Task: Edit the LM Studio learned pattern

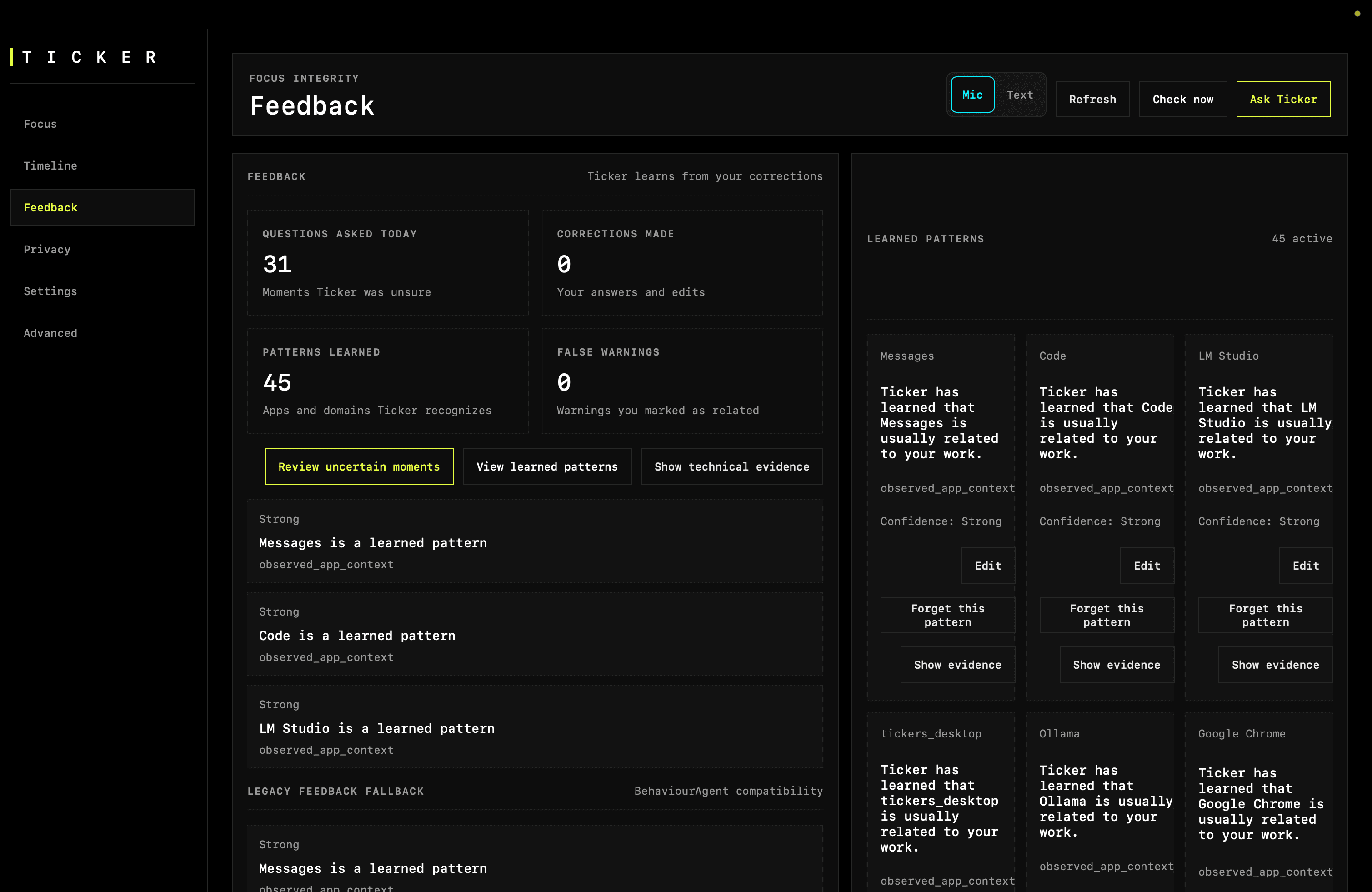Action: [1306, 566]
